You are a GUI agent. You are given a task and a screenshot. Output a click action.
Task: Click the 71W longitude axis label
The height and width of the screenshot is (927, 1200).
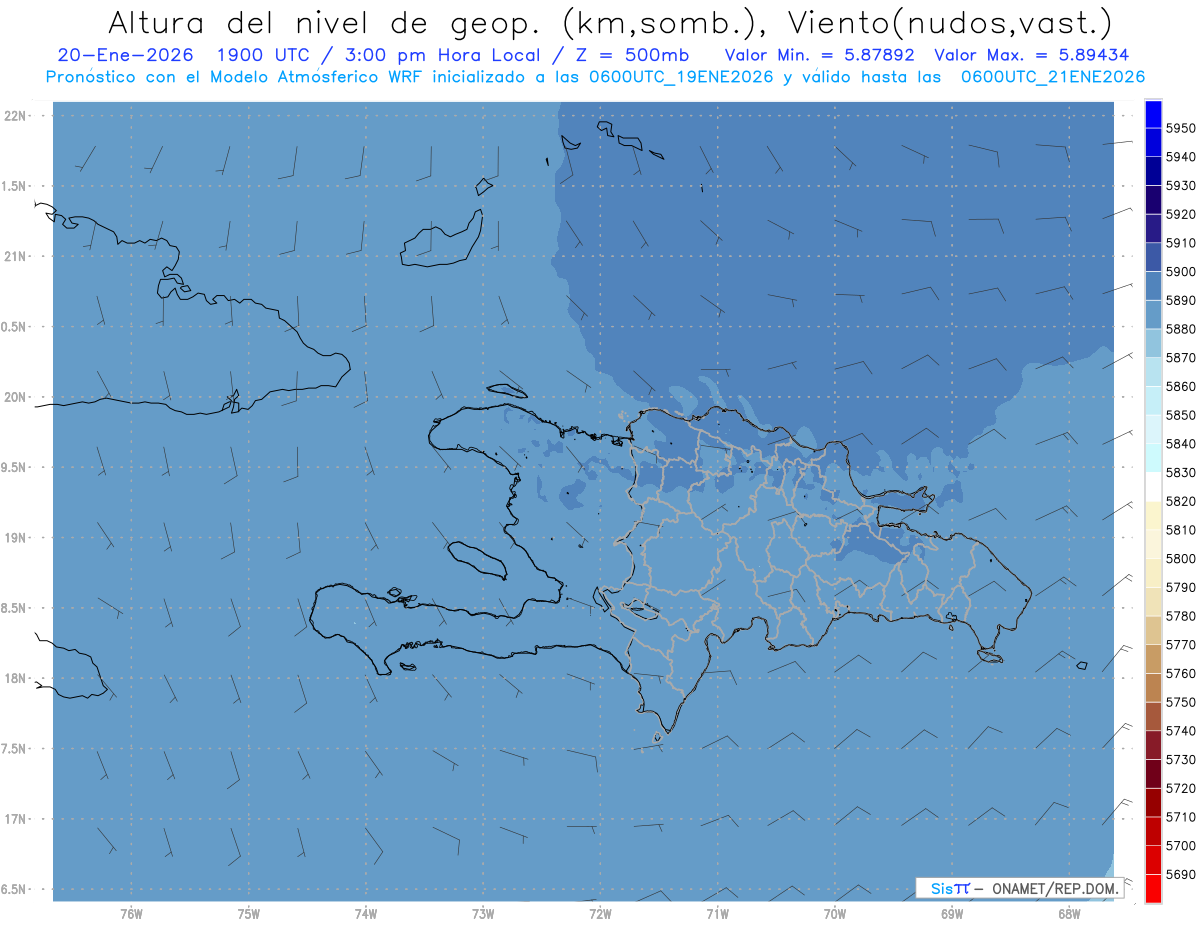pyautogui.click(x=717, y=913)
